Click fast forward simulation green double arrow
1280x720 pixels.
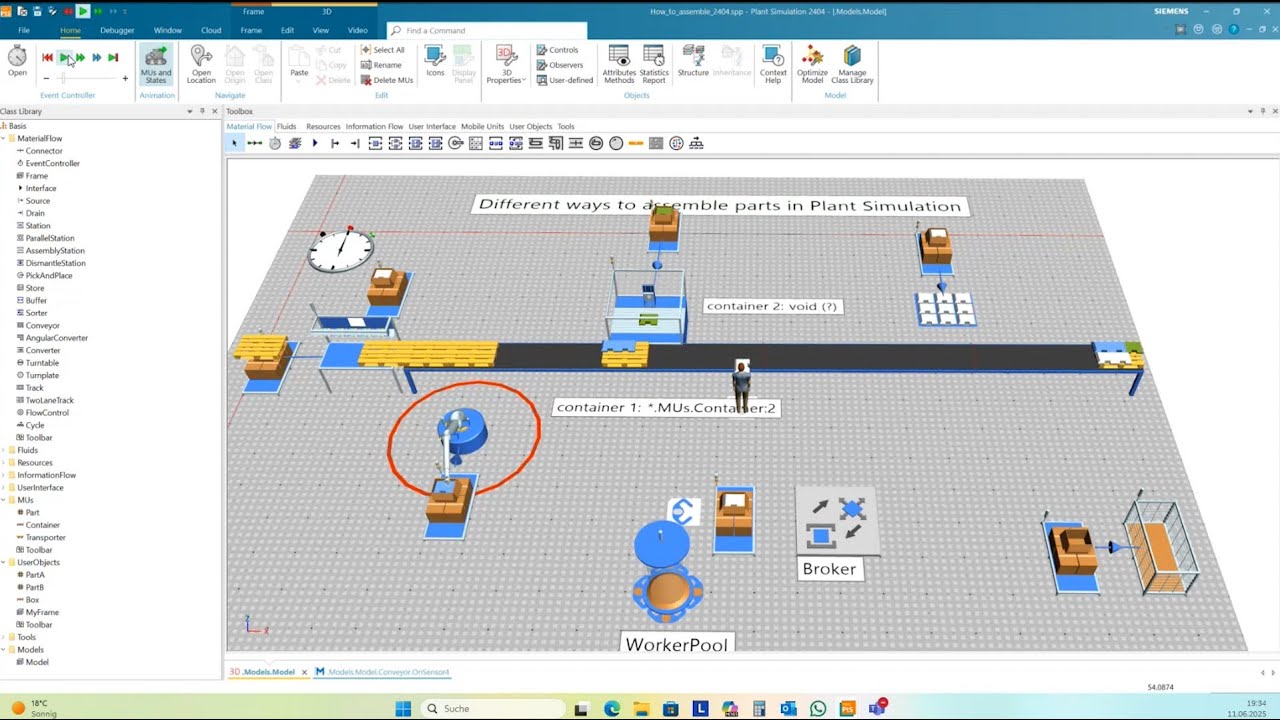coord(80,58)
